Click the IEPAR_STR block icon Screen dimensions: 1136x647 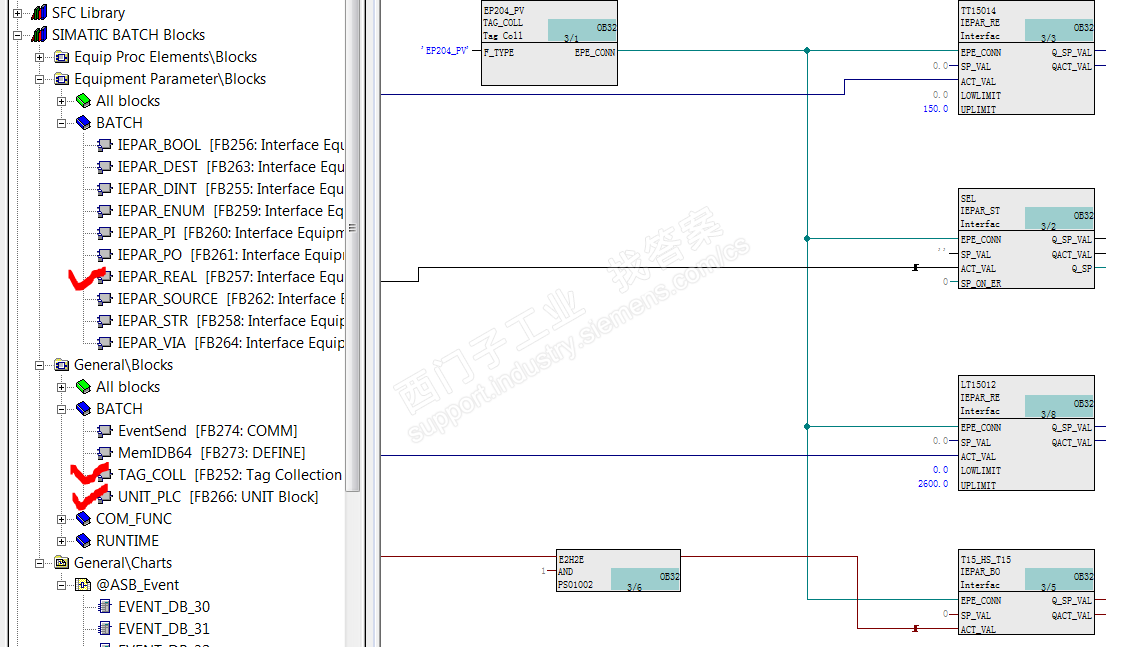click(105, 321)
